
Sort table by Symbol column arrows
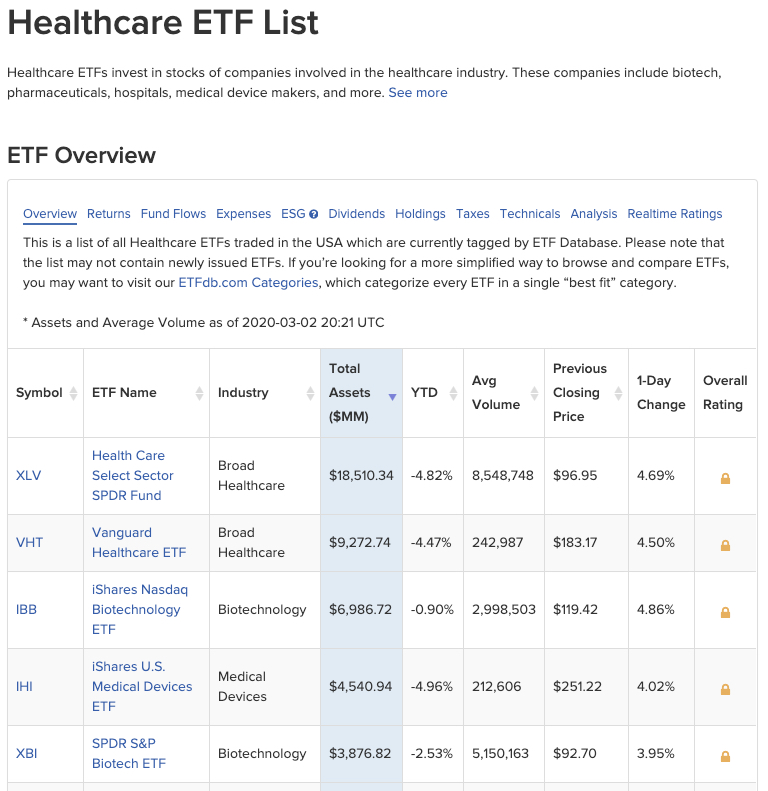[x=73, y=393]
